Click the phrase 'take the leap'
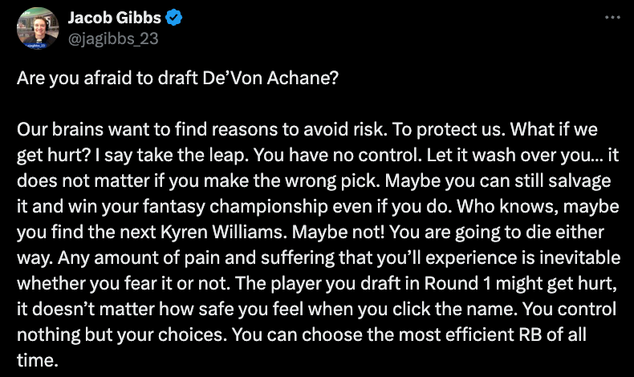634x377 pixels. pyautogui.click(x=191, y=155)
